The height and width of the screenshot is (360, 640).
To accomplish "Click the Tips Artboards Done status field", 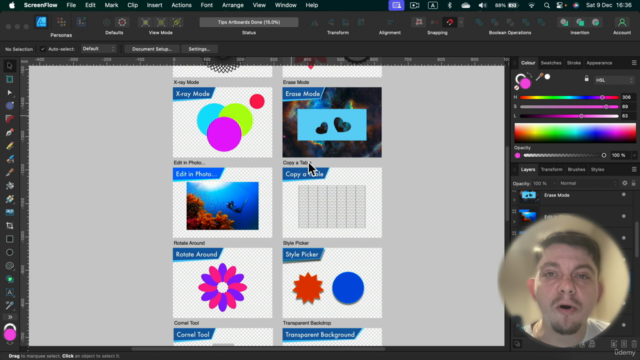I will click(x=249, y=22).
